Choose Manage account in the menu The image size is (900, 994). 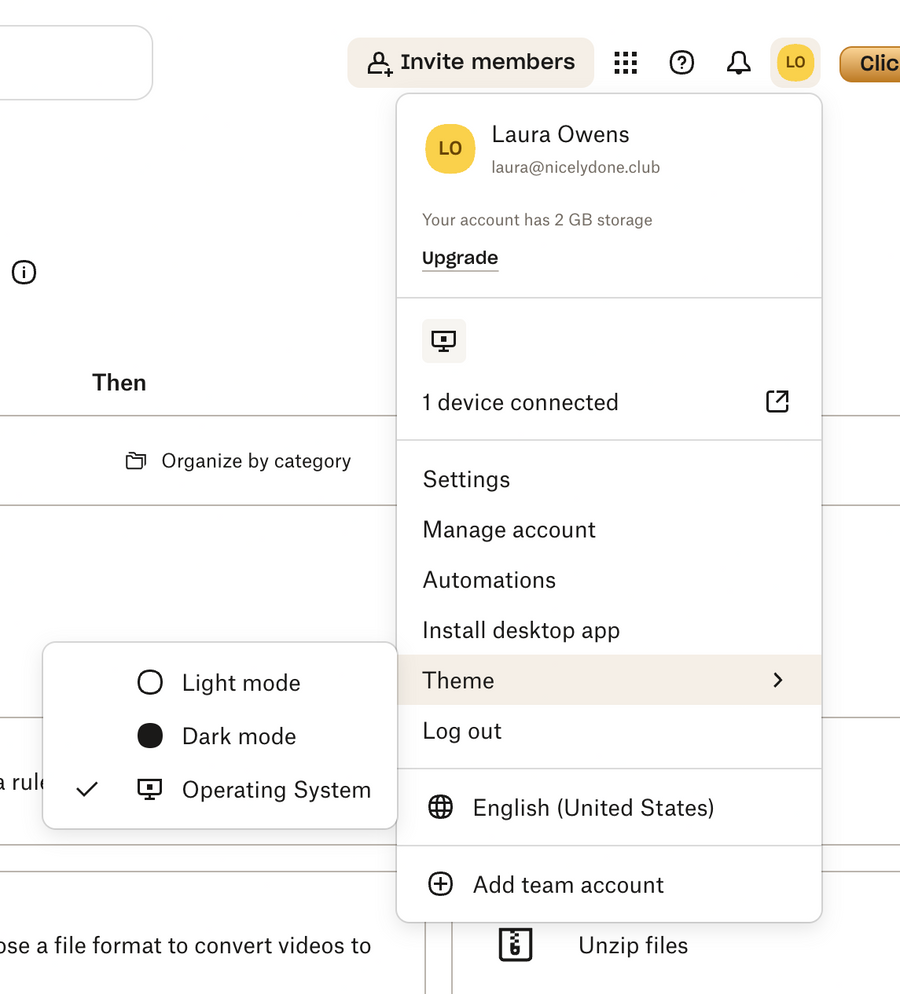[509, 529]
